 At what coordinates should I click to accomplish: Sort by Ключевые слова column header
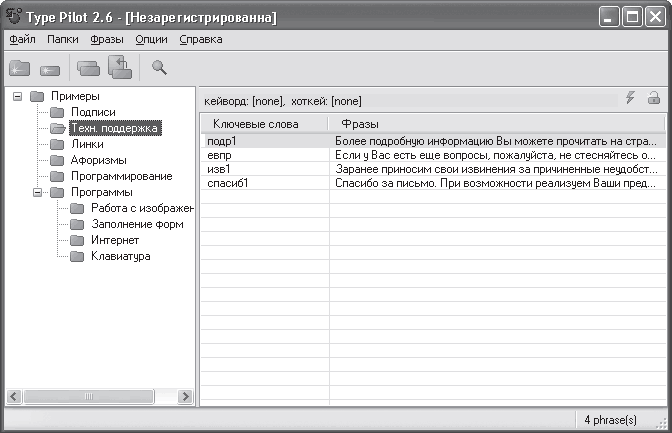(x=264, y=124)
